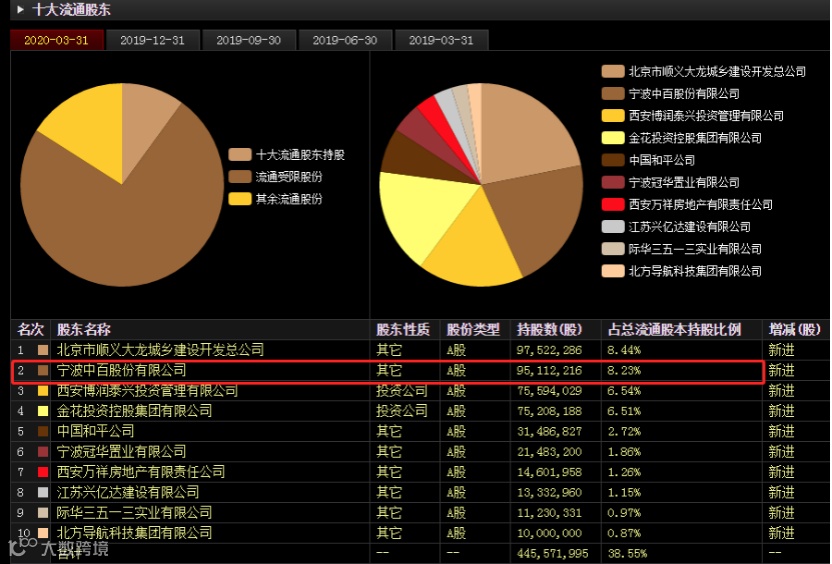
Task: Select table row 西安博润泰兴投资管理有限公司
Action: point(419,391)
